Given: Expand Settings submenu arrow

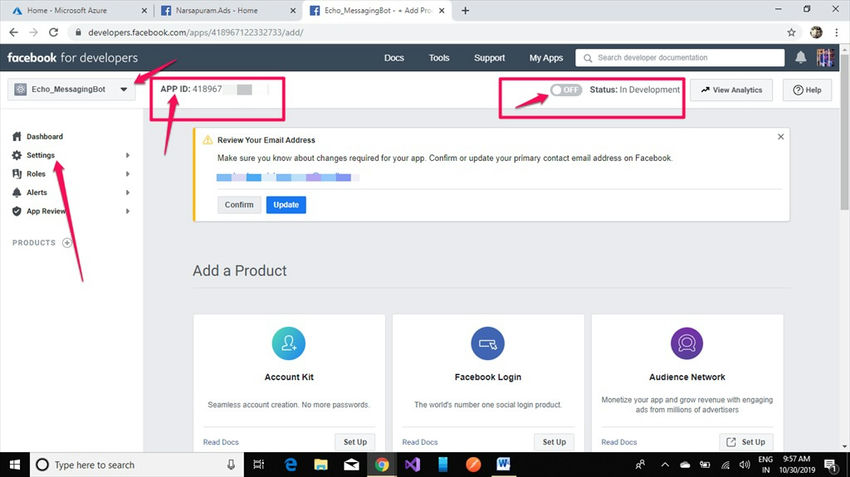Looking at the screenshot, I should point(127,155).
